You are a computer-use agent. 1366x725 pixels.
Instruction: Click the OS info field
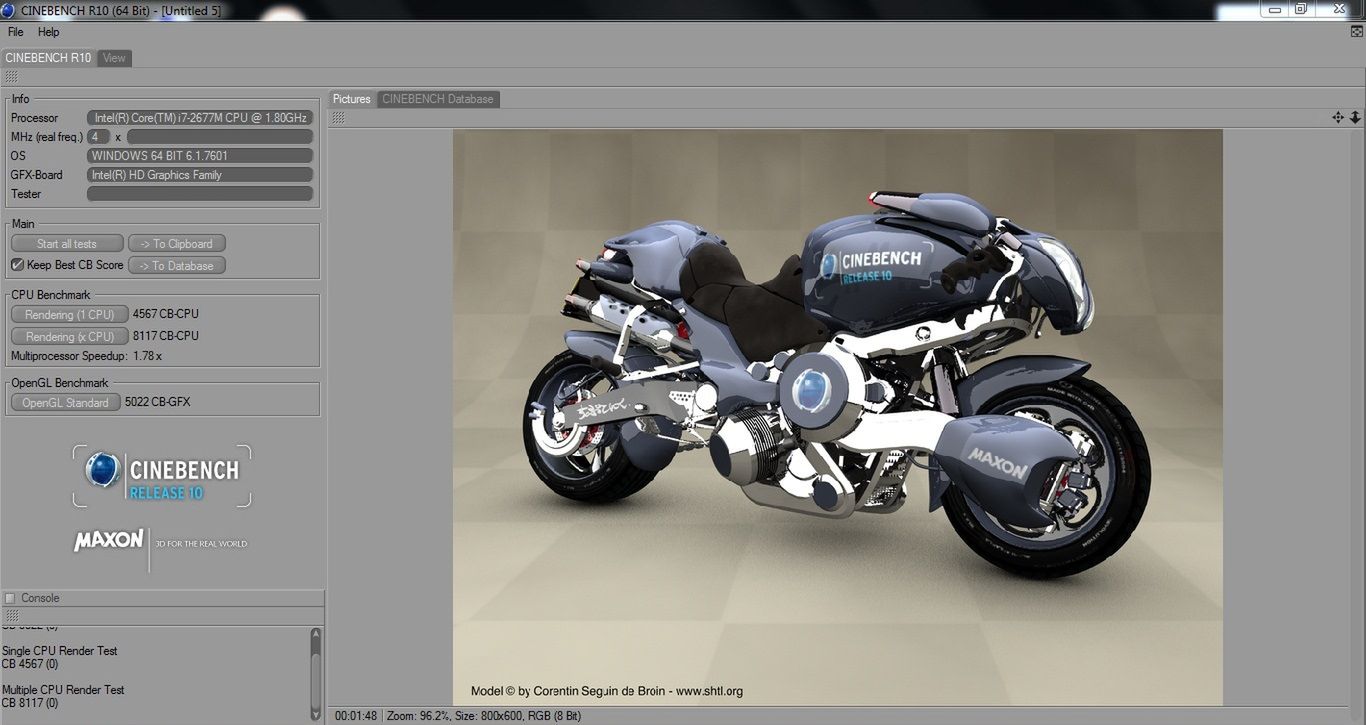tap(200, 156)
